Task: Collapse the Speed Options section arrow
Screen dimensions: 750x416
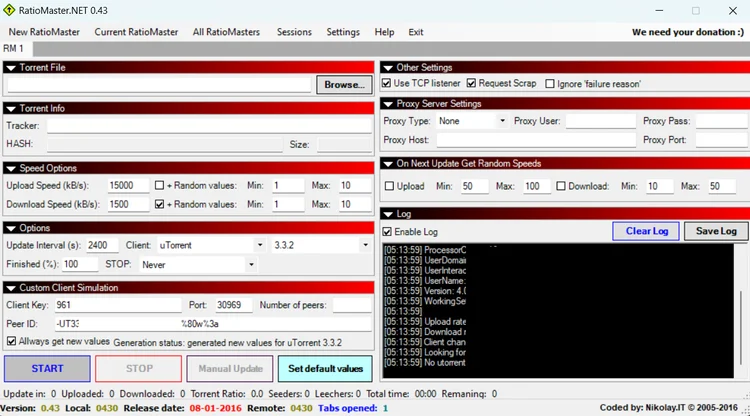Action: coord(11,168)
